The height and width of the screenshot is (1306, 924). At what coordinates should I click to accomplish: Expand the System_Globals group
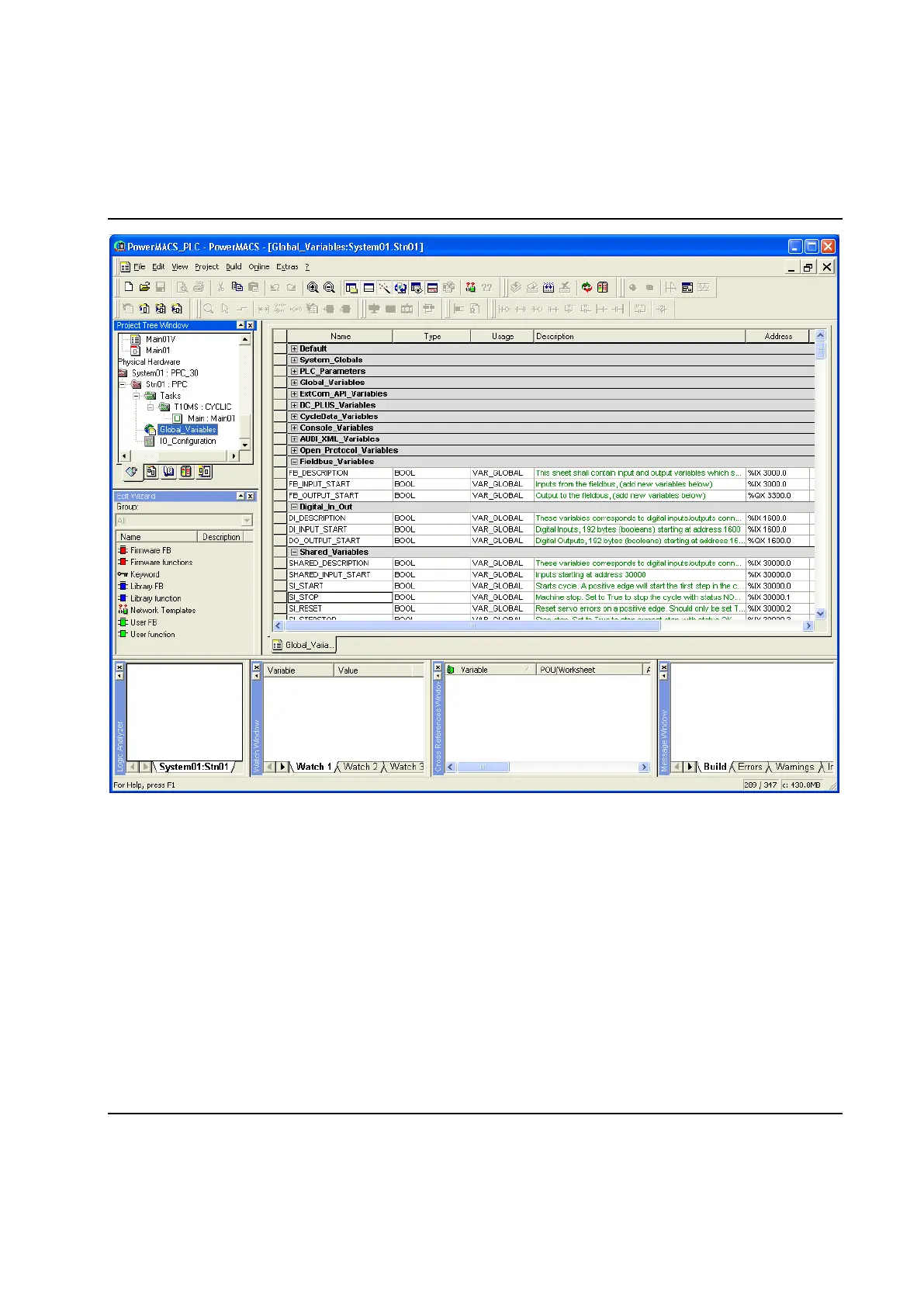(294, 360)
